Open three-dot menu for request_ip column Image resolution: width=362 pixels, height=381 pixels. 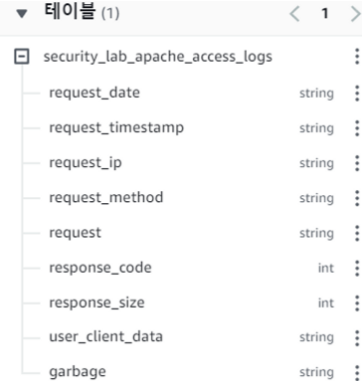tap(357, 163)
